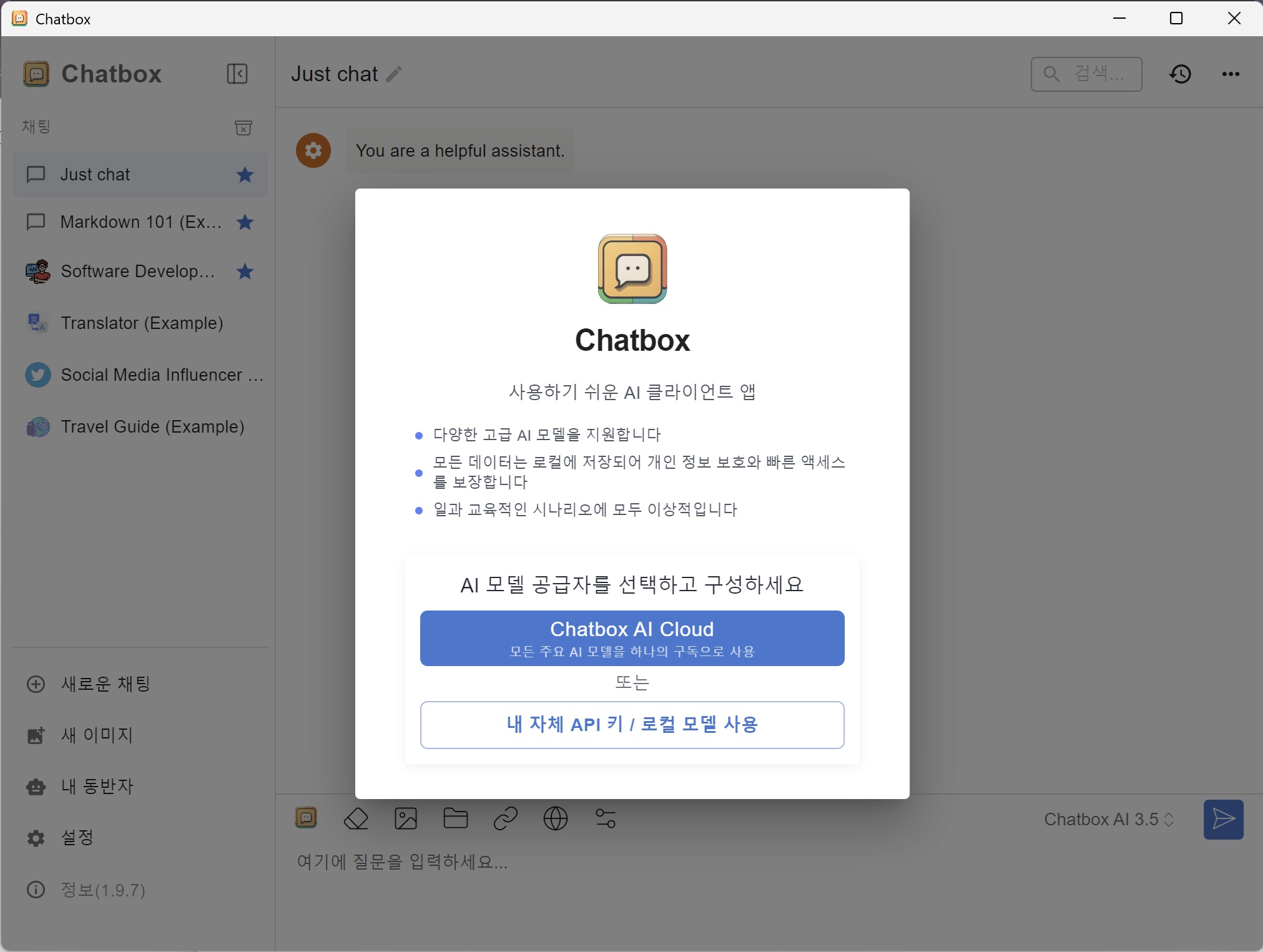Click the attach file folder icon

pos(456,818)
